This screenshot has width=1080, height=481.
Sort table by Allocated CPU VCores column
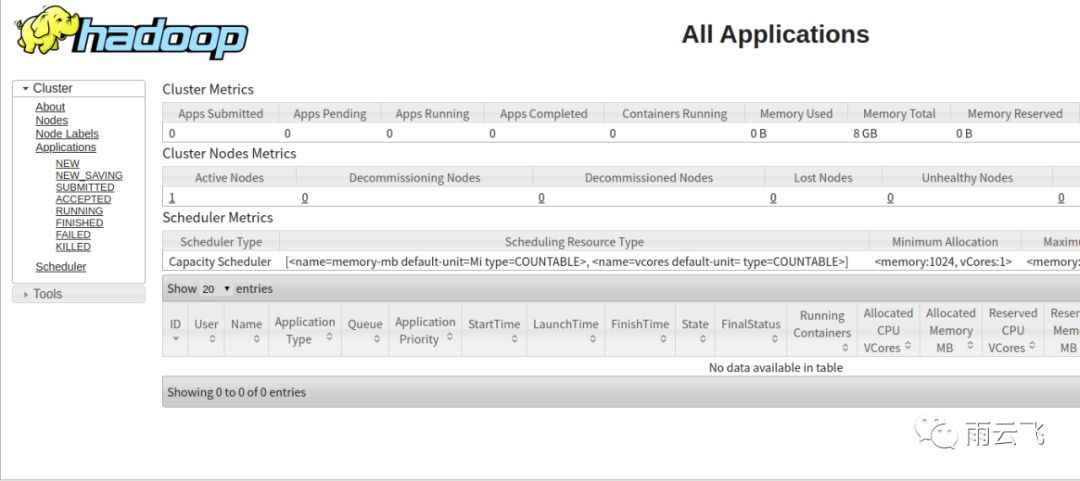888,329
